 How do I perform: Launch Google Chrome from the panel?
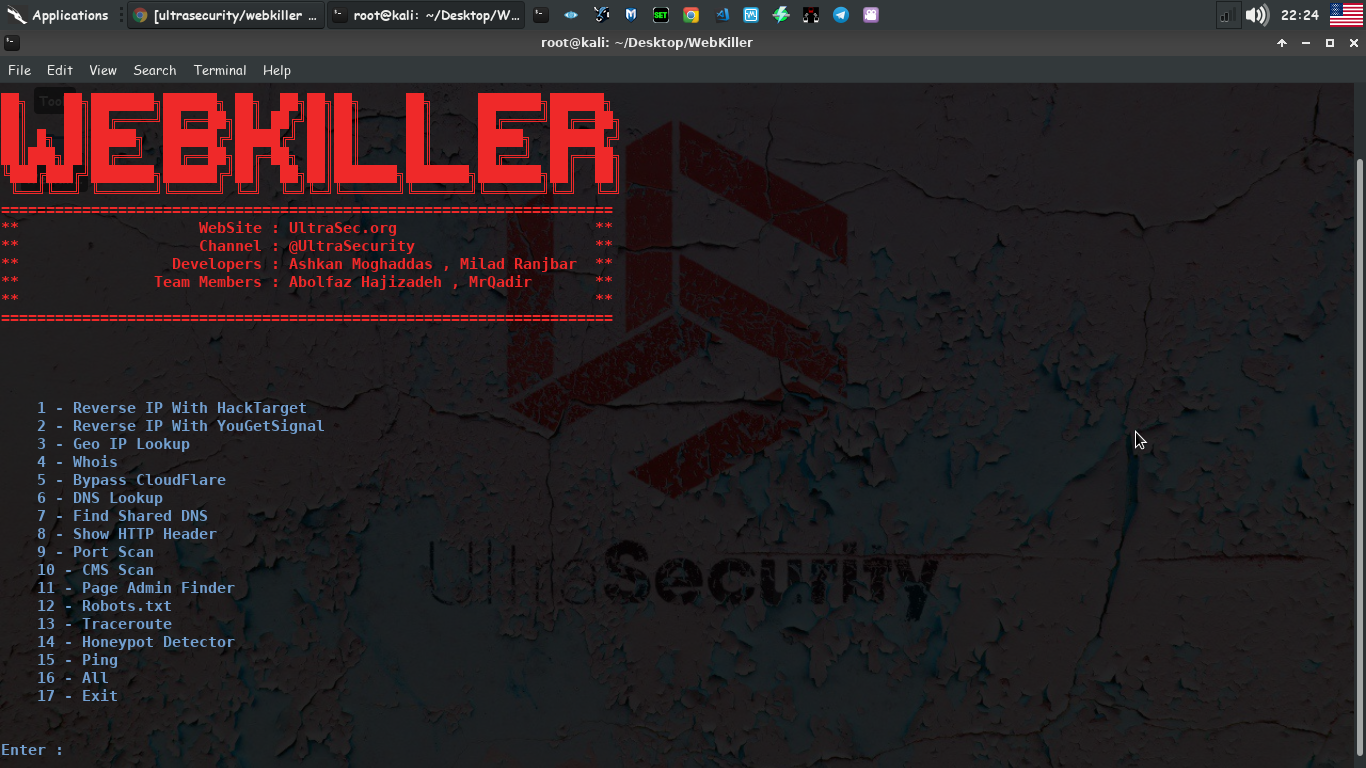tap(691, 15)
